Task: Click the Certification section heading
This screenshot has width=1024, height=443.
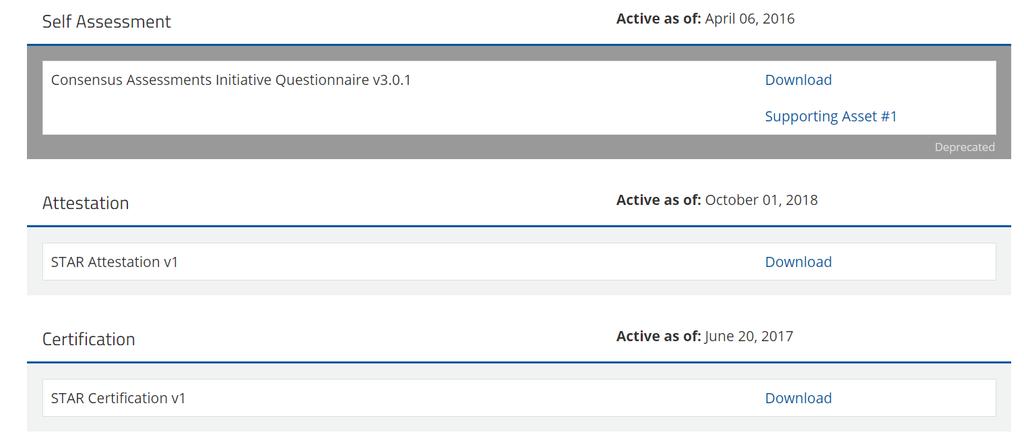Action: 89,339
